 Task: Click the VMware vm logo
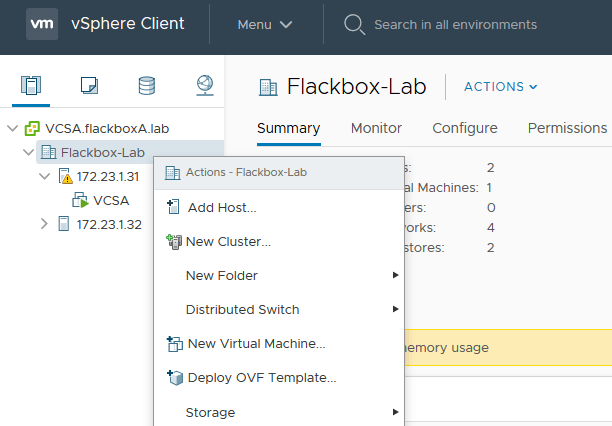41,24
